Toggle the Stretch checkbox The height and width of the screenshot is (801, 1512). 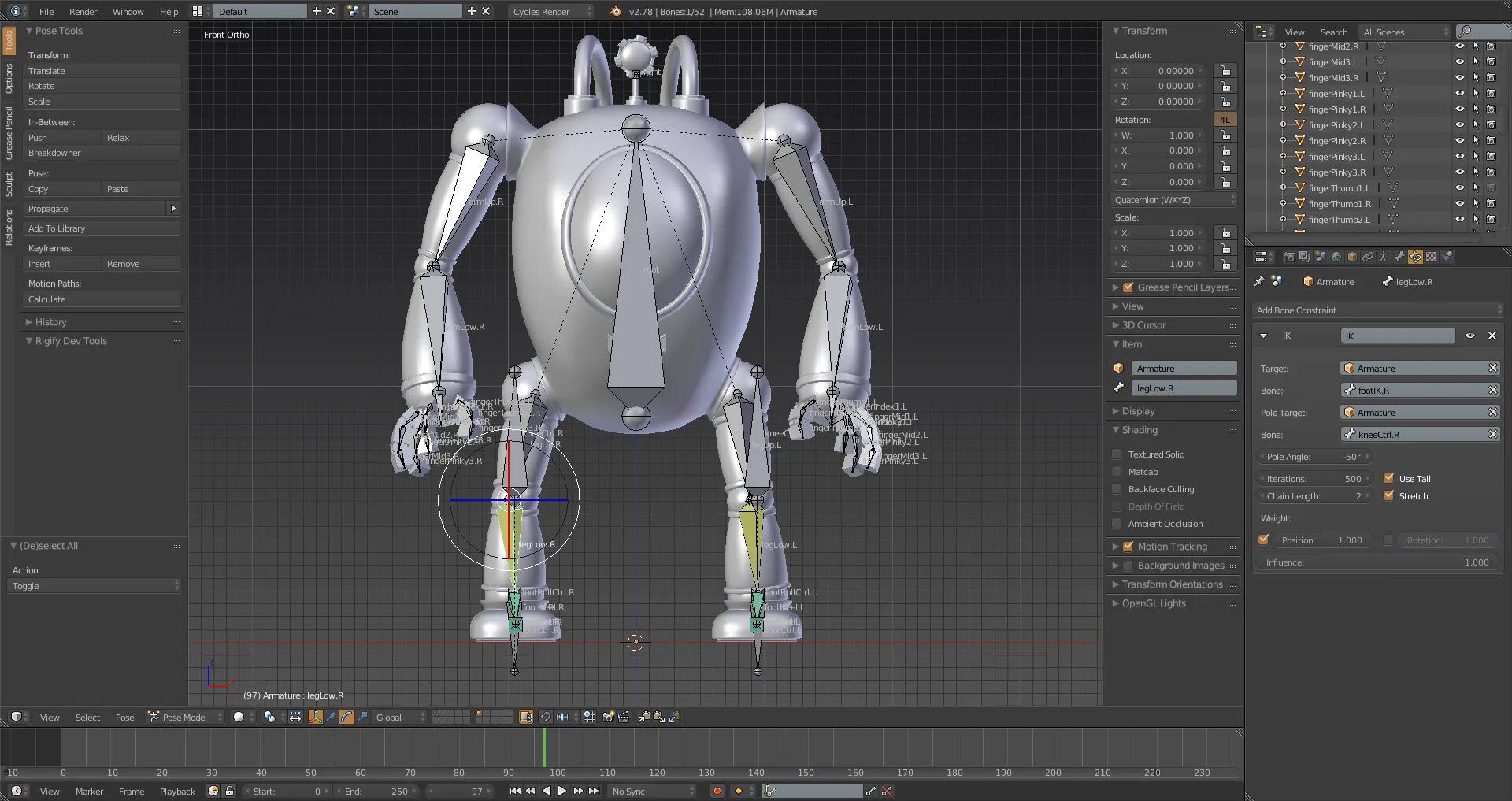pos(1389,495)
